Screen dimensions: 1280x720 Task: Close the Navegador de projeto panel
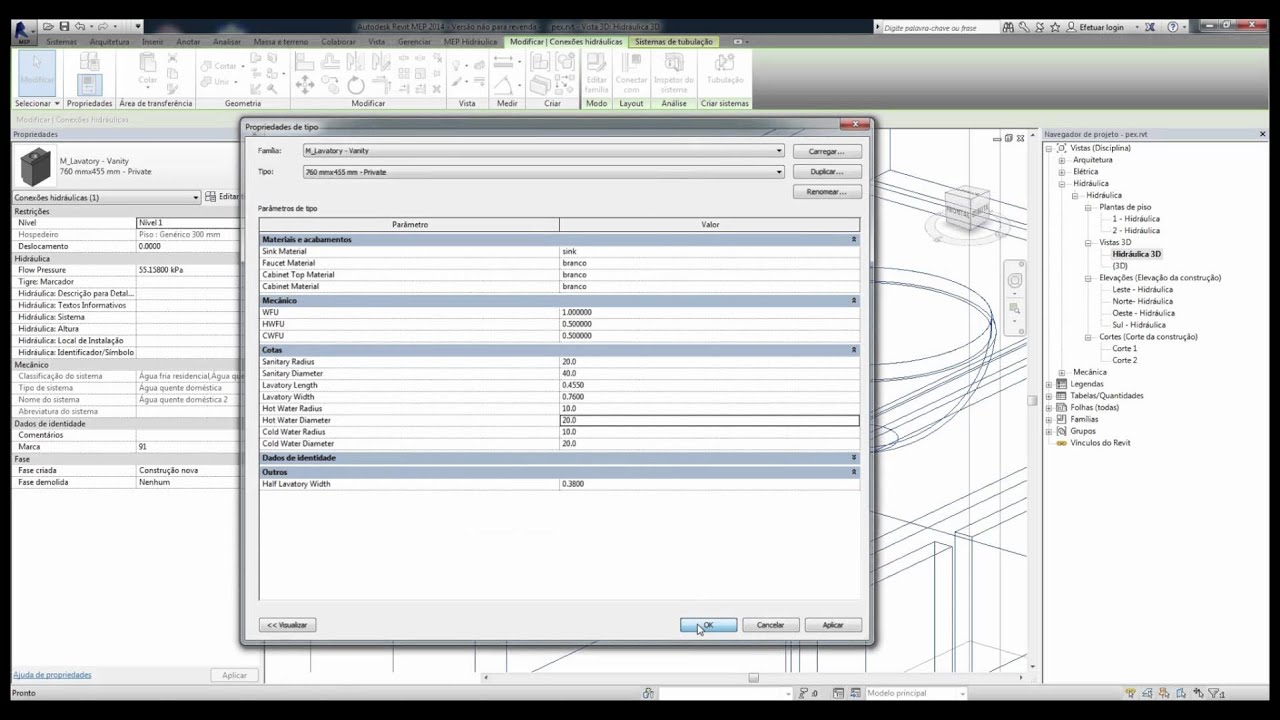pos(1263,134)
